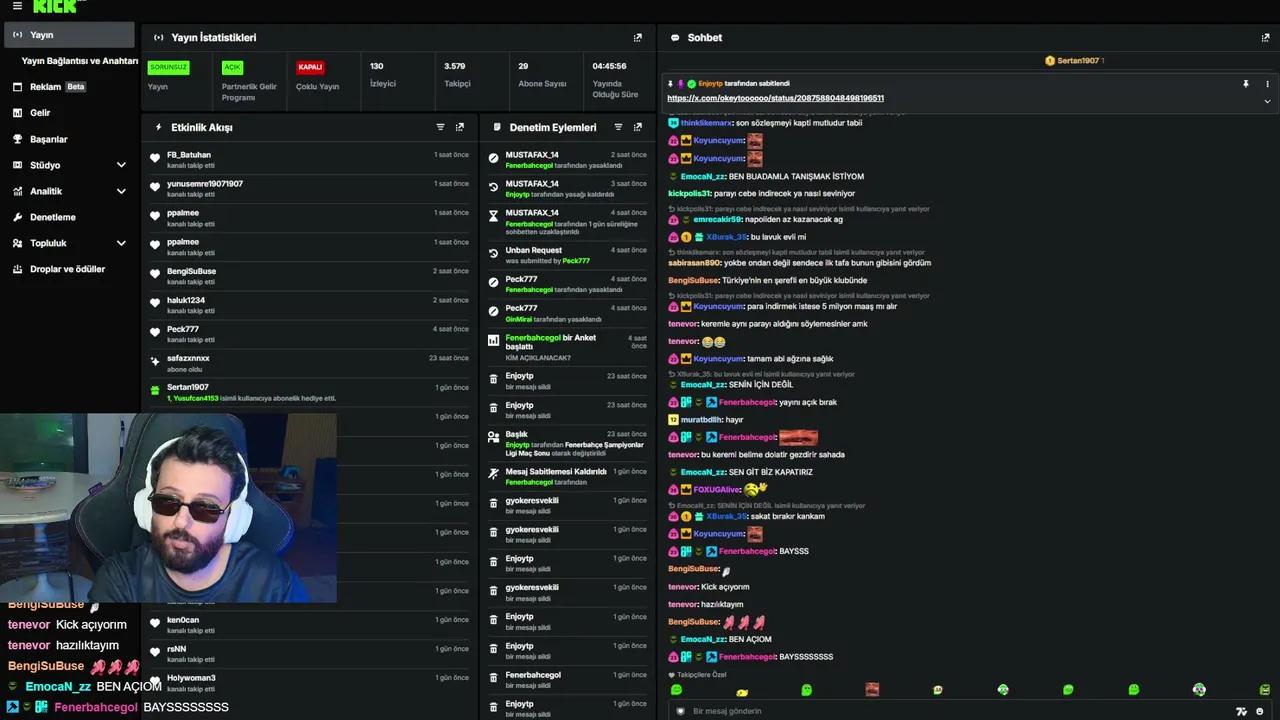This screenshot has width=1280, height=720.
Task: Click the speech bubble icon beside Sohbet
Action: (x=675, y=38)
